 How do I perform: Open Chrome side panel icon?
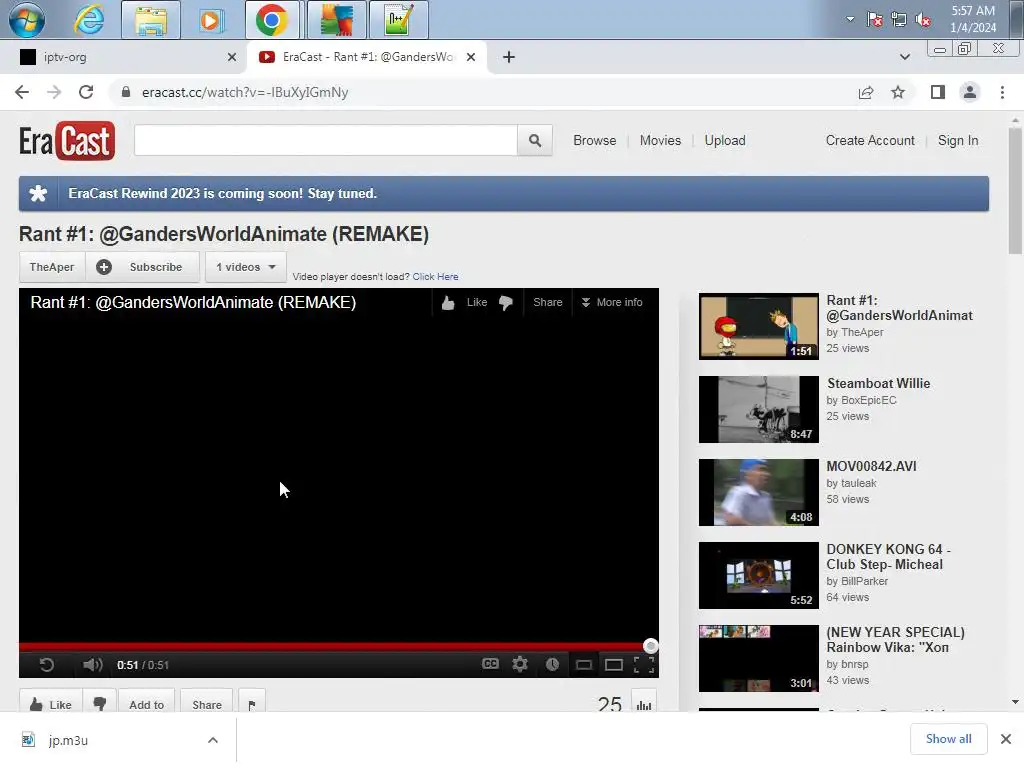[938, 92]
